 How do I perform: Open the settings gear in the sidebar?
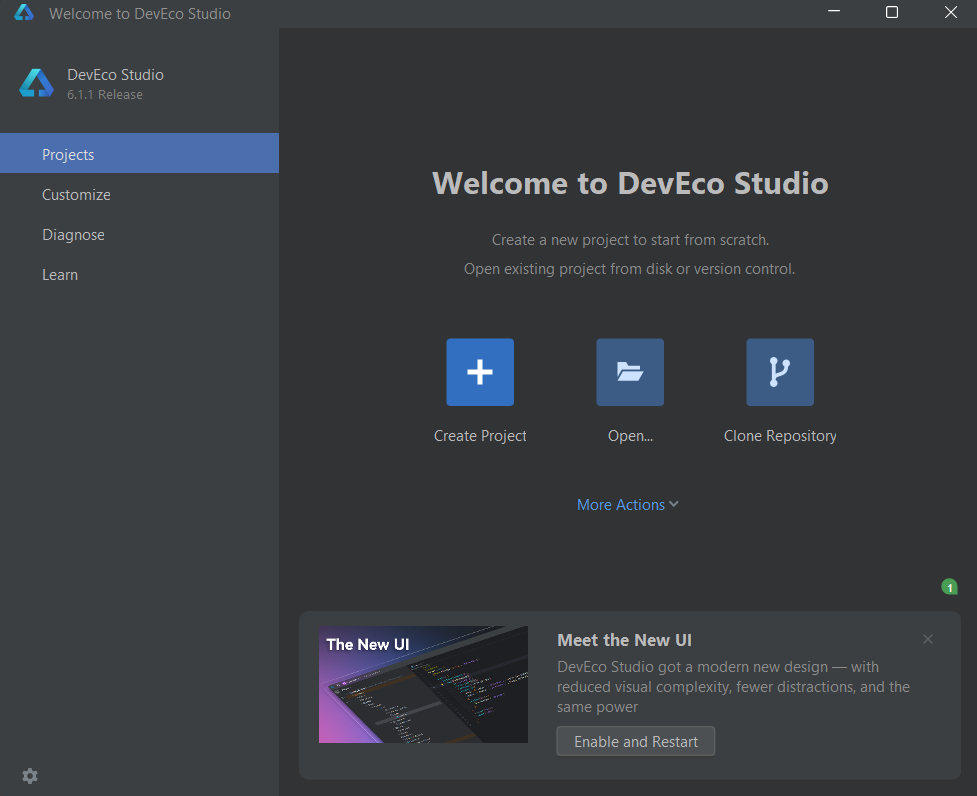pyautogui.click(x=30, y=775)
